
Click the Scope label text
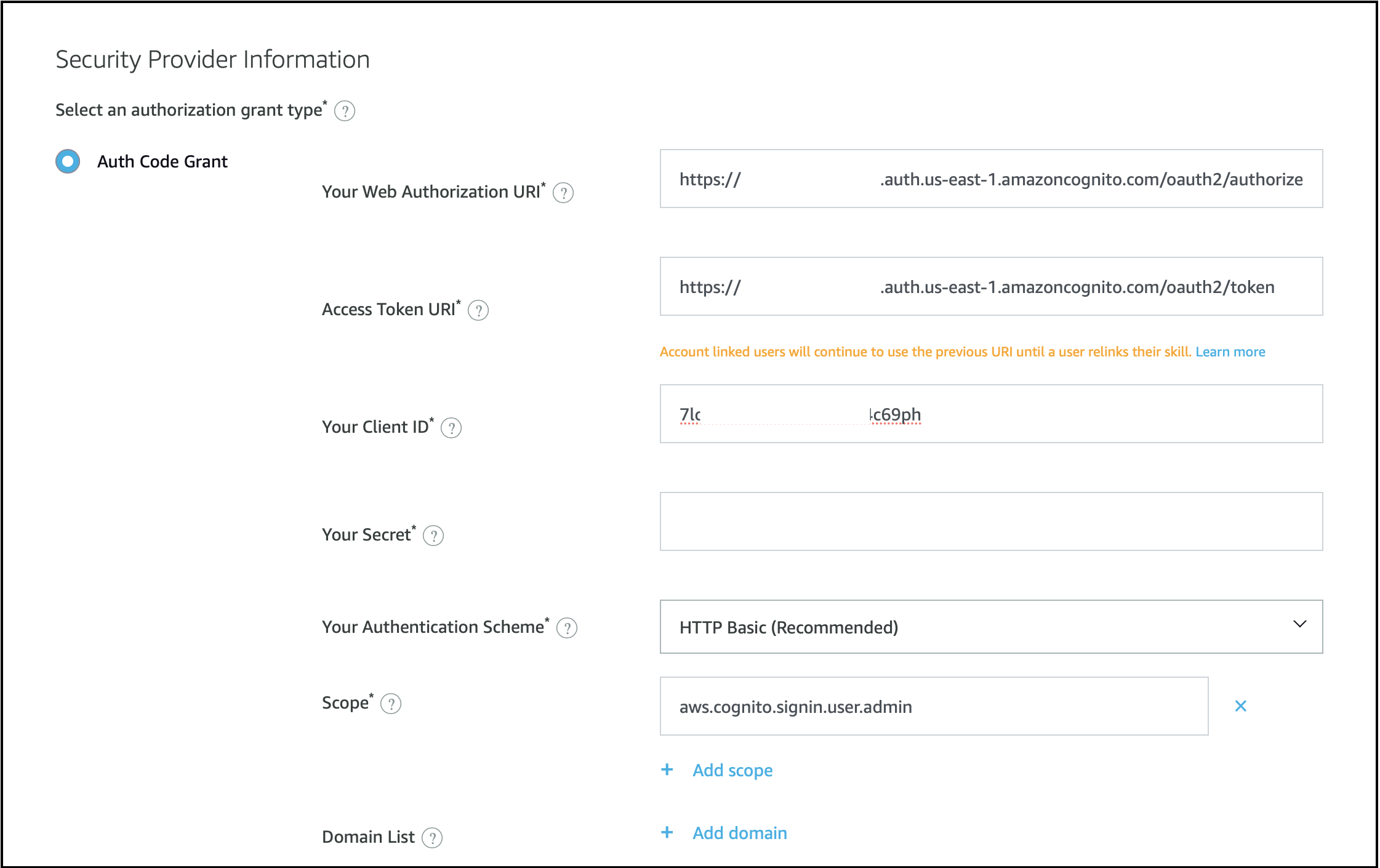pyautogui.click(x=347, y=703)
